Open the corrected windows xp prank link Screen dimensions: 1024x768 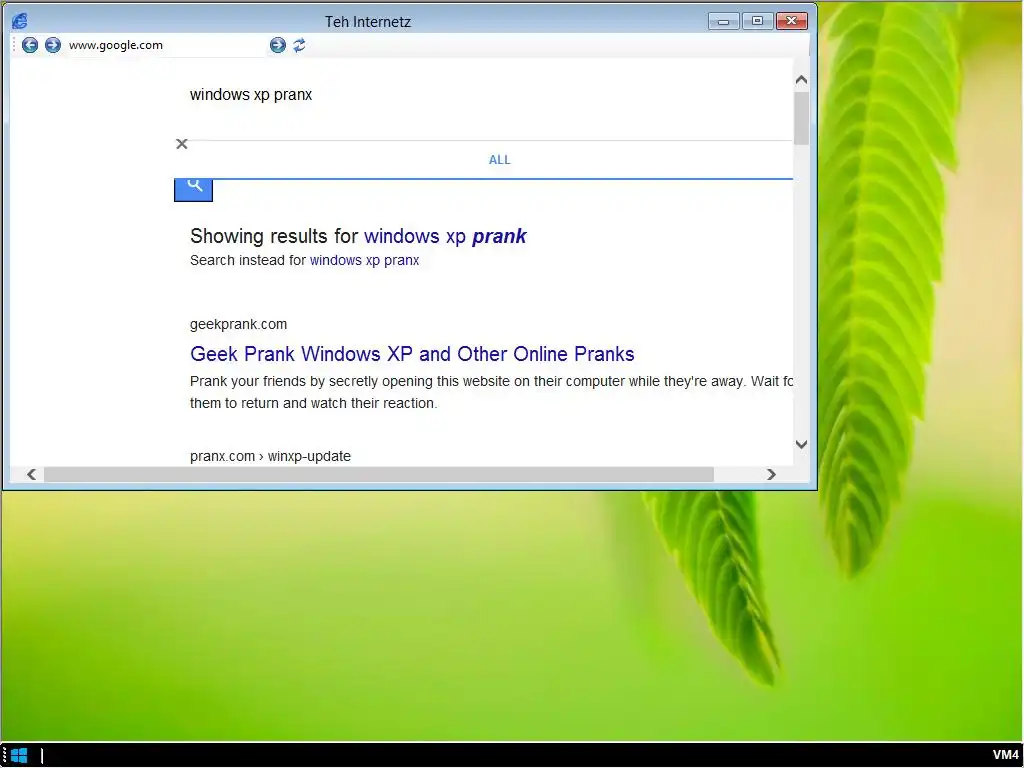(x=445, y=236)
